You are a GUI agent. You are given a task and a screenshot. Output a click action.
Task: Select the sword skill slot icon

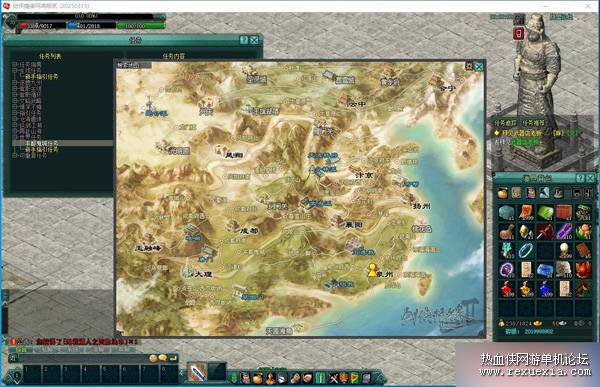click(x=197, y=373)
